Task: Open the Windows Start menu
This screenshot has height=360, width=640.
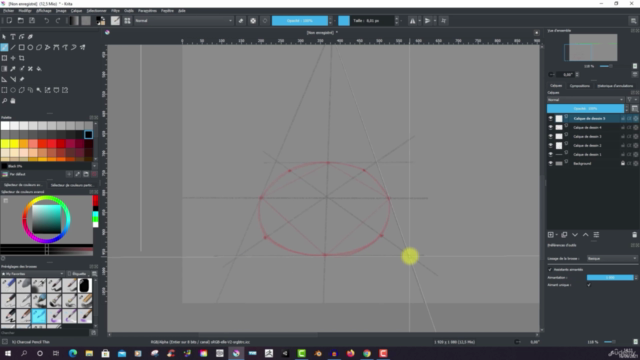Action: click(8, 353)
